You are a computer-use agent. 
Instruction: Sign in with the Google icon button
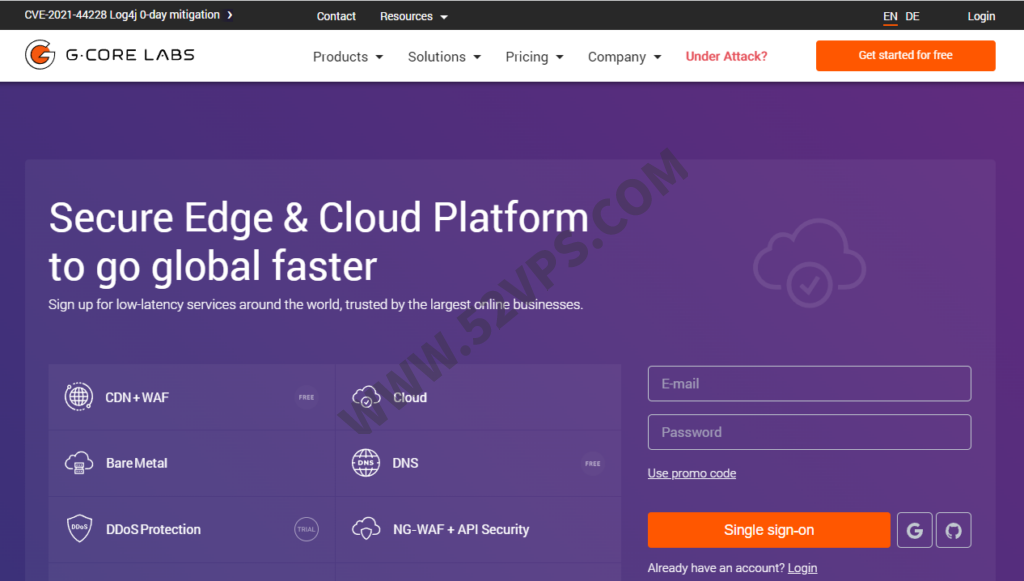914,530
